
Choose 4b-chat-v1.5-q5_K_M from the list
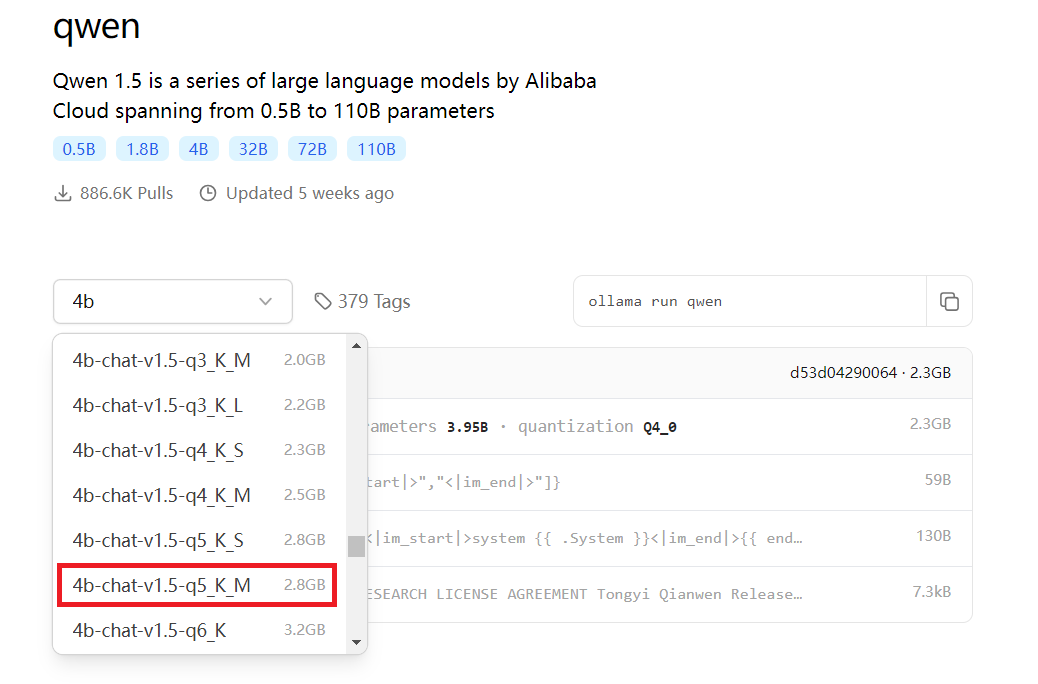199,585
